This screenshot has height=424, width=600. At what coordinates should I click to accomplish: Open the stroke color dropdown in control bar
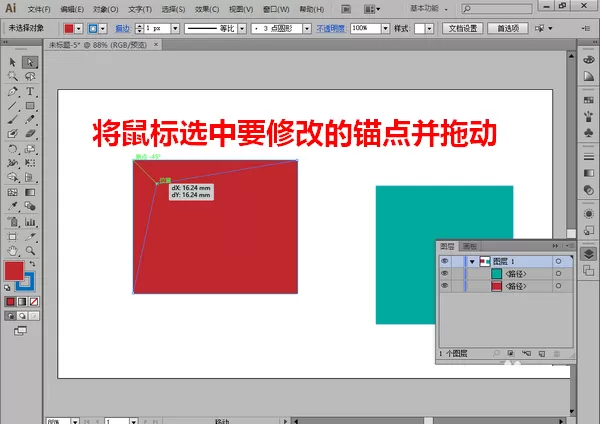(103, 28)
